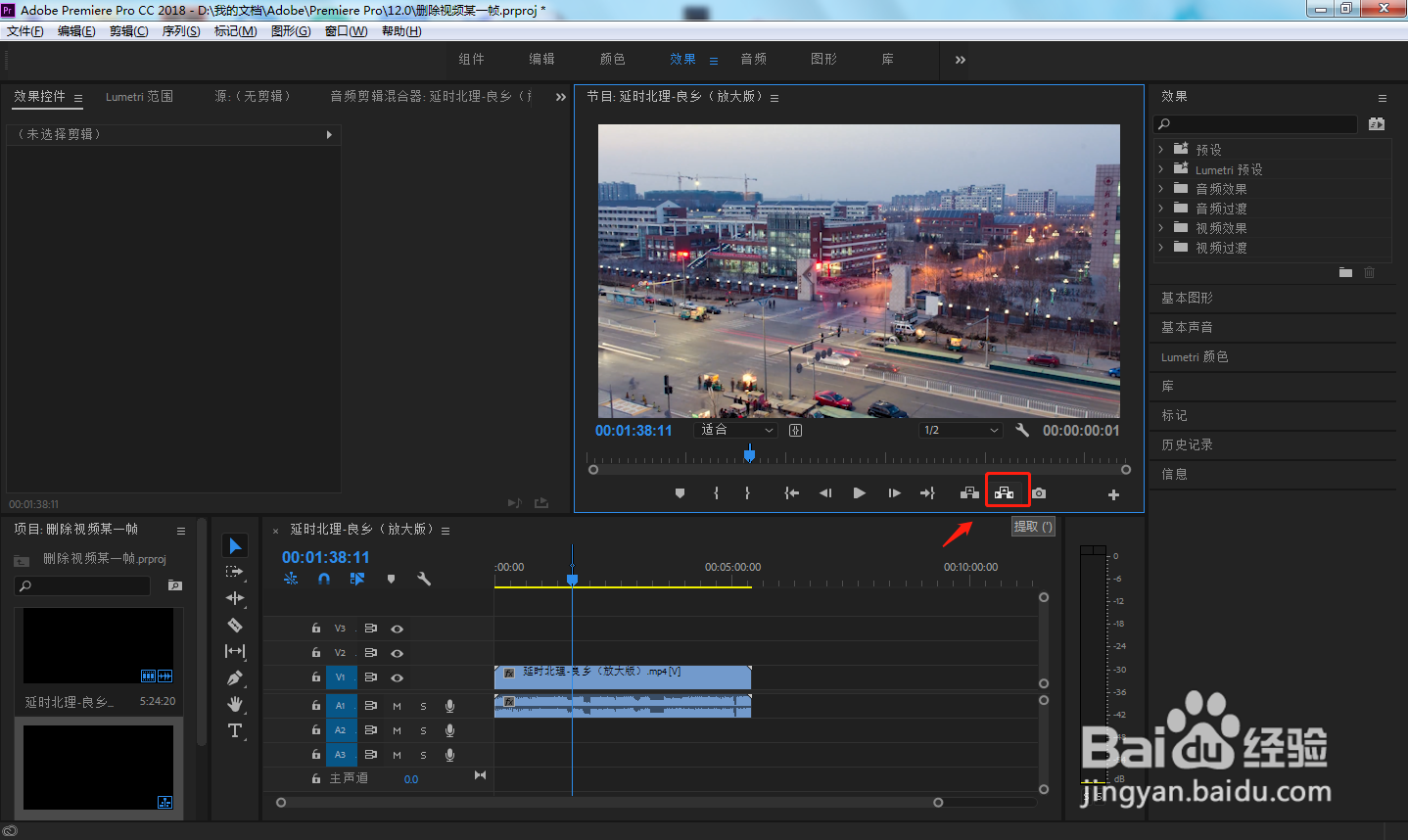
Task: Mark Out point in Program monitor
Action: point(747,493)
